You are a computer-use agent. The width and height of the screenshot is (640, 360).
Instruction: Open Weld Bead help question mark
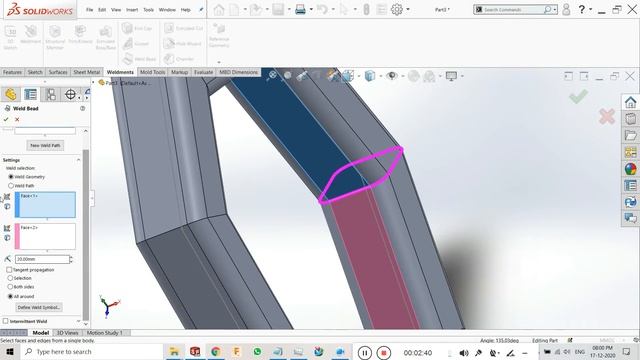(x=82, y=108)
